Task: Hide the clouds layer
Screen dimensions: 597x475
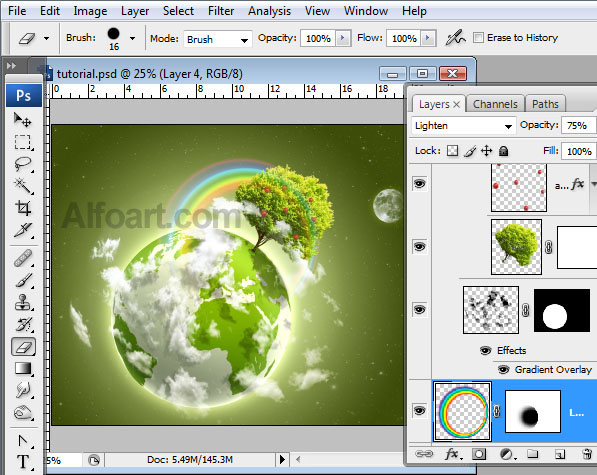Action: [420, 309]
